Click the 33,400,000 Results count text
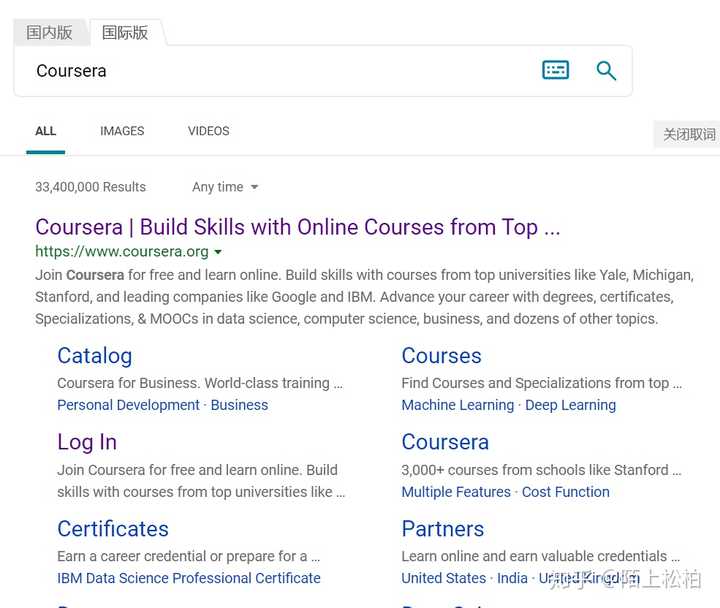This screenshot has height=608, width=720. click(x=90, y=187)
